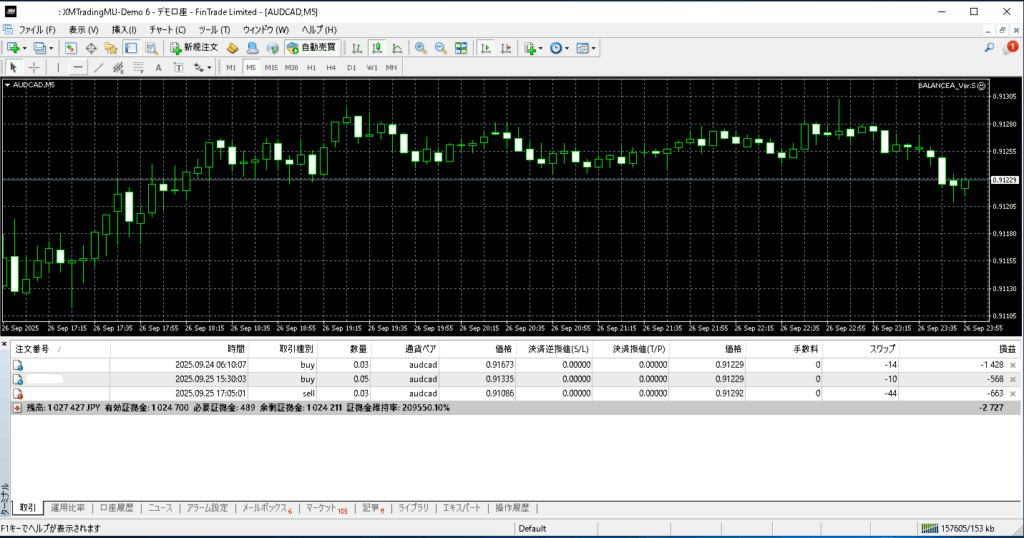This screenshot has height=538, width=1024.
Task: Click the zoom in magnifier icon
Action: pyautogui.click(x=421, y=47)
